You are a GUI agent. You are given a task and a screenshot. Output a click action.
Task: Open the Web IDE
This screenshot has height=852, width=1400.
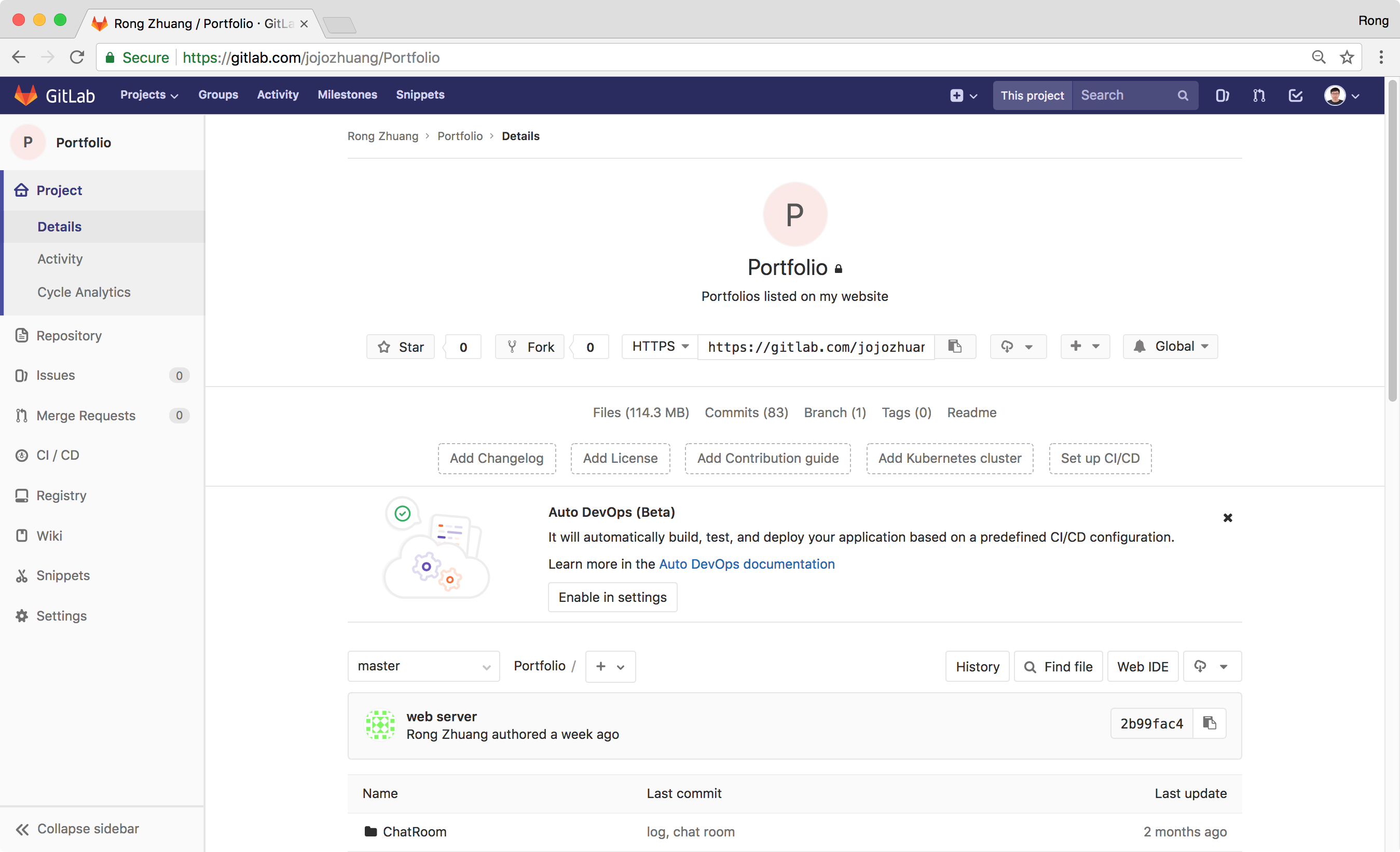(x=1143, y=666)
